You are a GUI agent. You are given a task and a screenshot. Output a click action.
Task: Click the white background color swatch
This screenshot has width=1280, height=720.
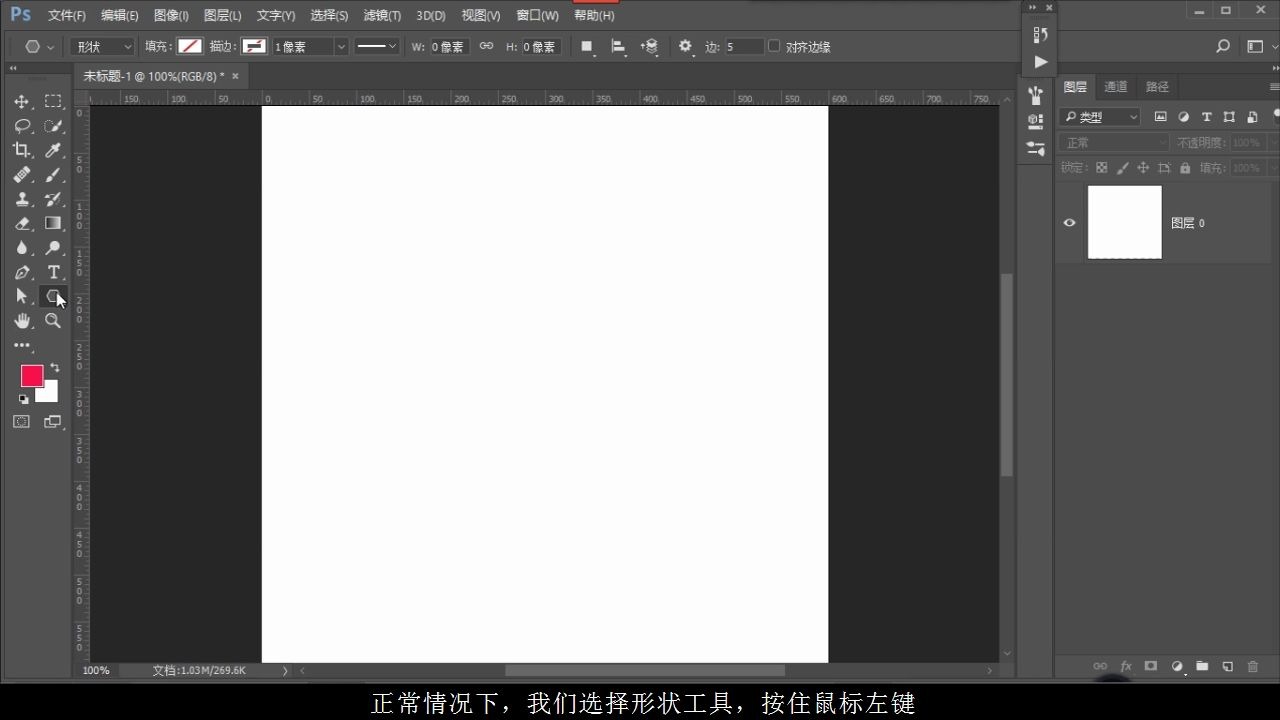coord(50,394)
